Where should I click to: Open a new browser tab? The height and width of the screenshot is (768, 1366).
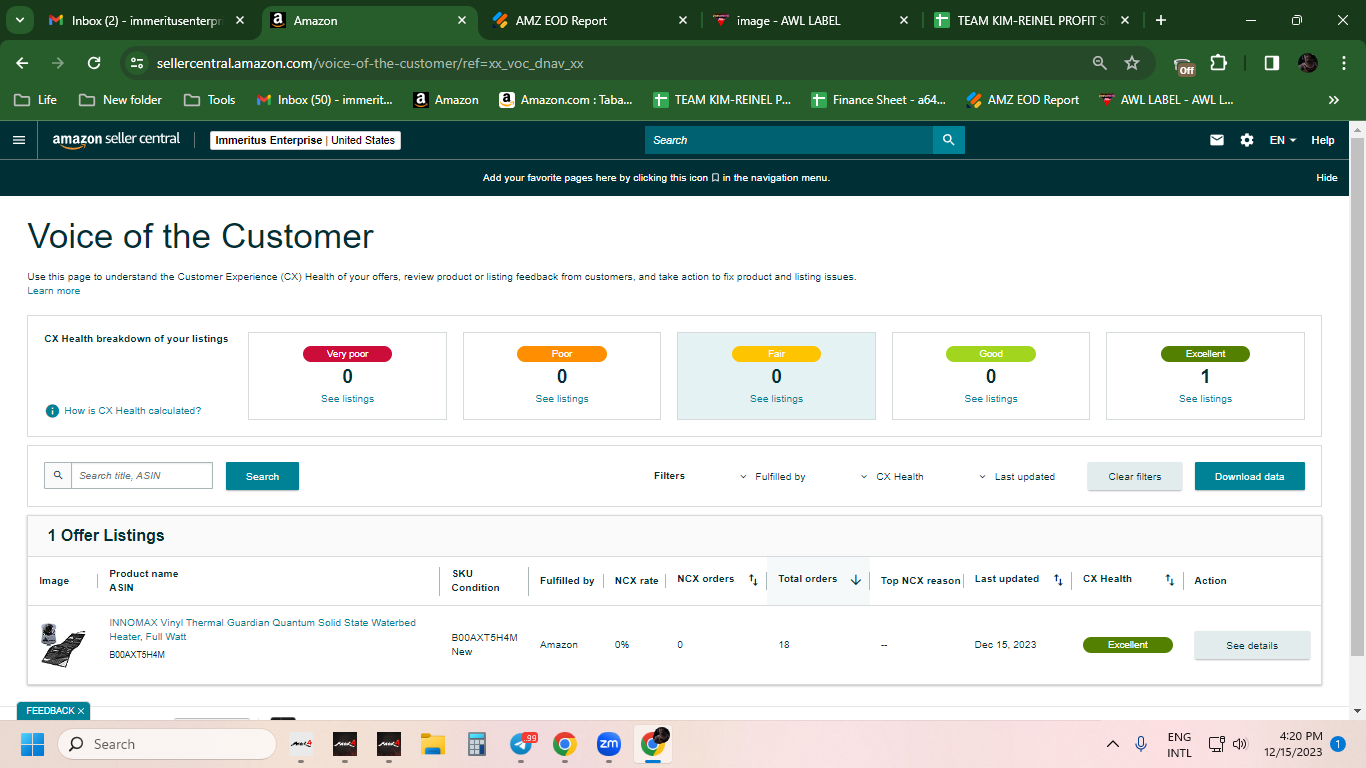click(1160, 20)
